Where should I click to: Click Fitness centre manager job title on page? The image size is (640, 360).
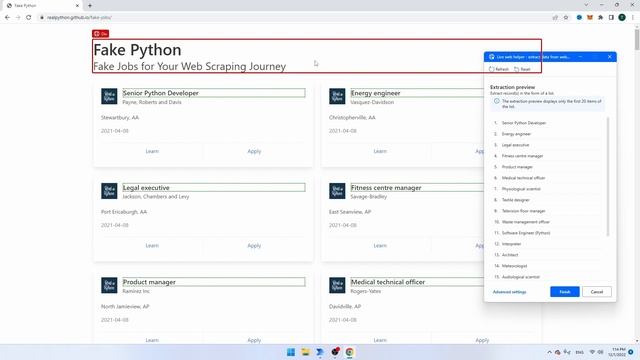pos(386,188)
